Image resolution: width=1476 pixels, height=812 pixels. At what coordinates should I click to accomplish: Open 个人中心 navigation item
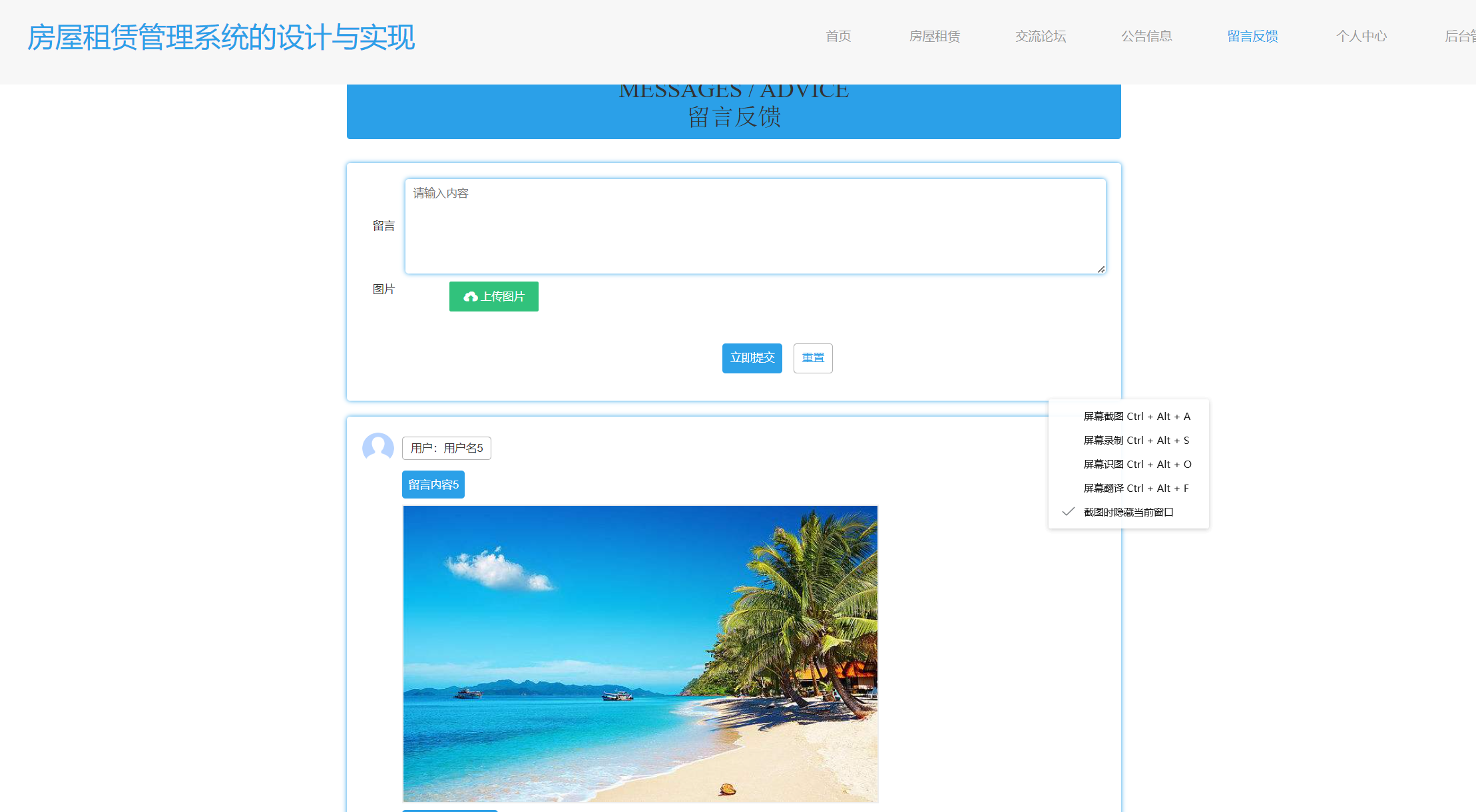click(1361, 37)
